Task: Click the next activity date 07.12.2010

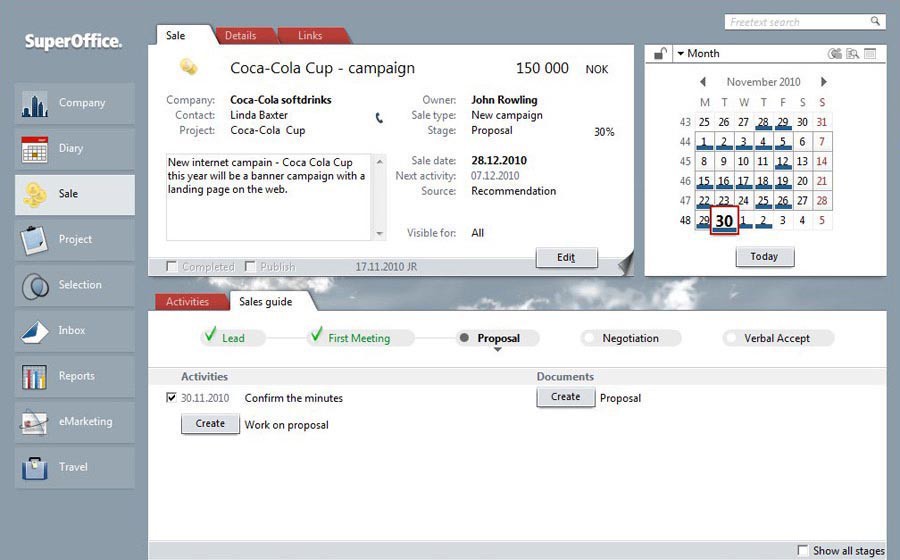Action: [x=495, y=176]
